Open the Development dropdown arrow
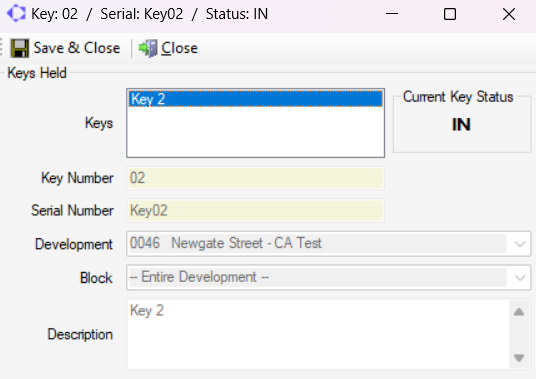 (x=520, y=244)
